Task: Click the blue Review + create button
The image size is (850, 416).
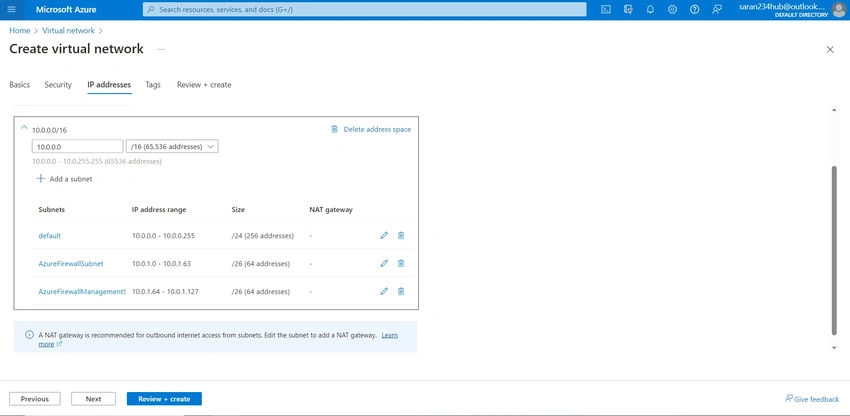Action: click(x=164, y=399)
